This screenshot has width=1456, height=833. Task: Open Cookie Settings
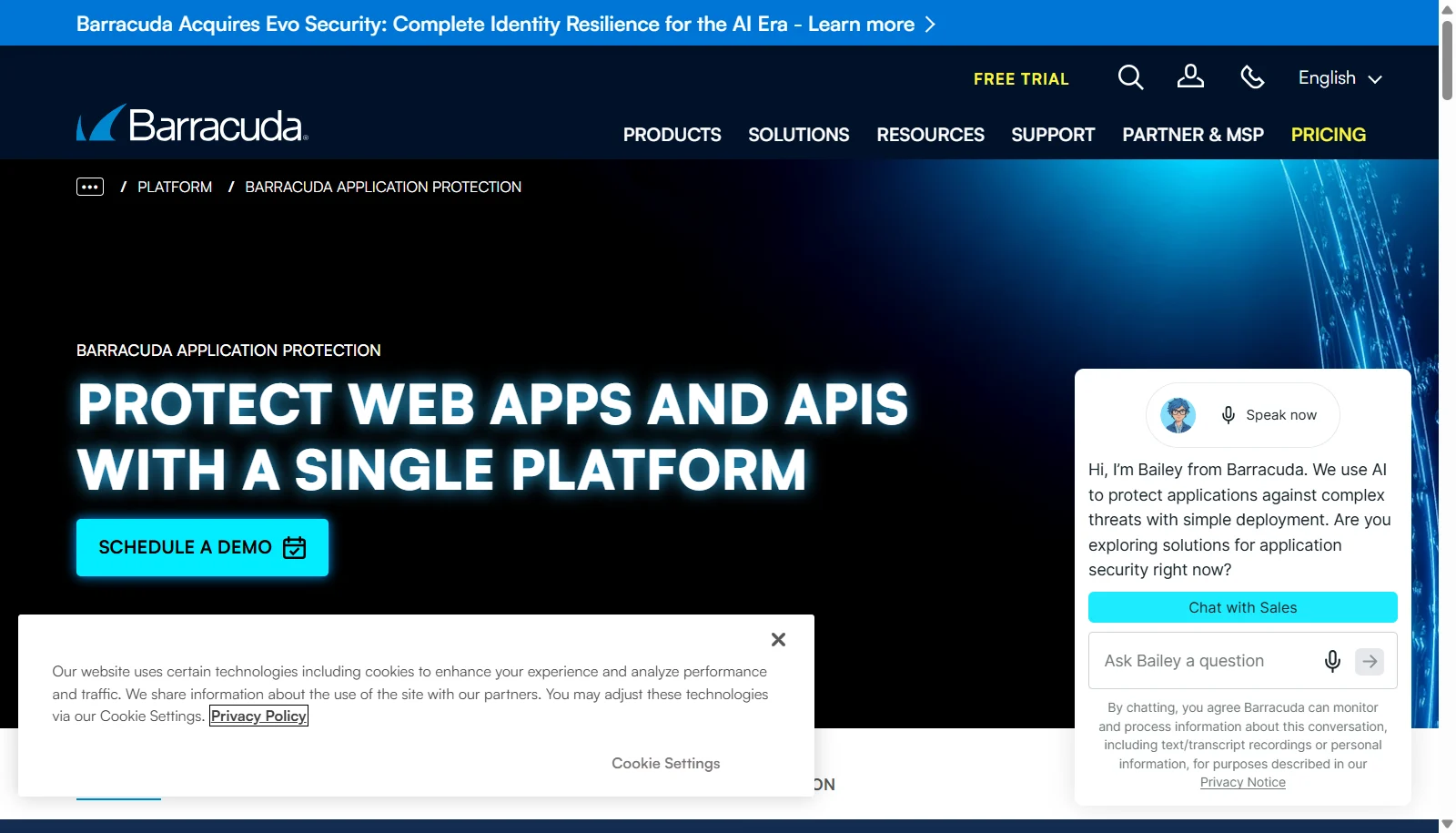665,763
